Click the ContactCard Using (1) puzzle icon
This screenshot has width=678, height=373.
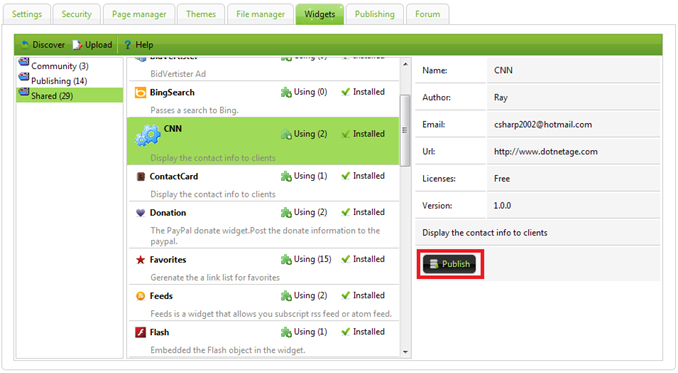[286, 176]
